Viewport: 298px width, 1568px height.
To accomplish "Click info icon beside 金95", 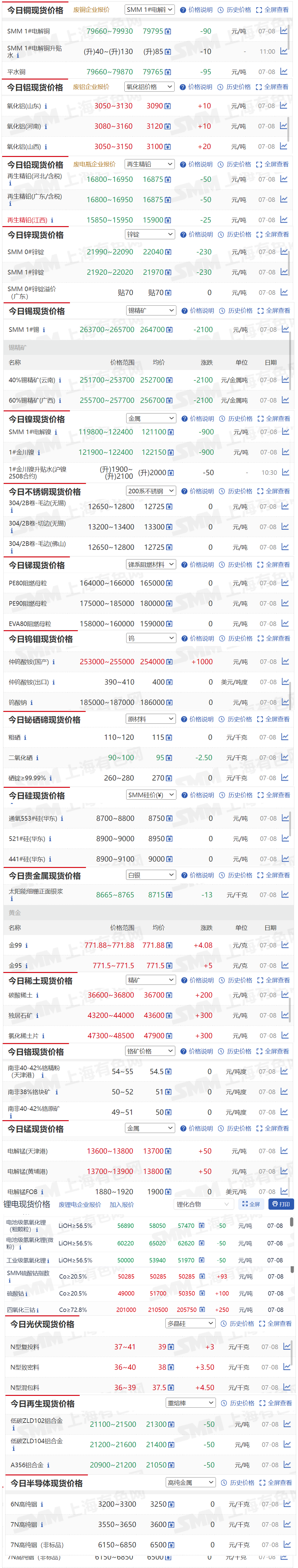I will click(26, 966).
